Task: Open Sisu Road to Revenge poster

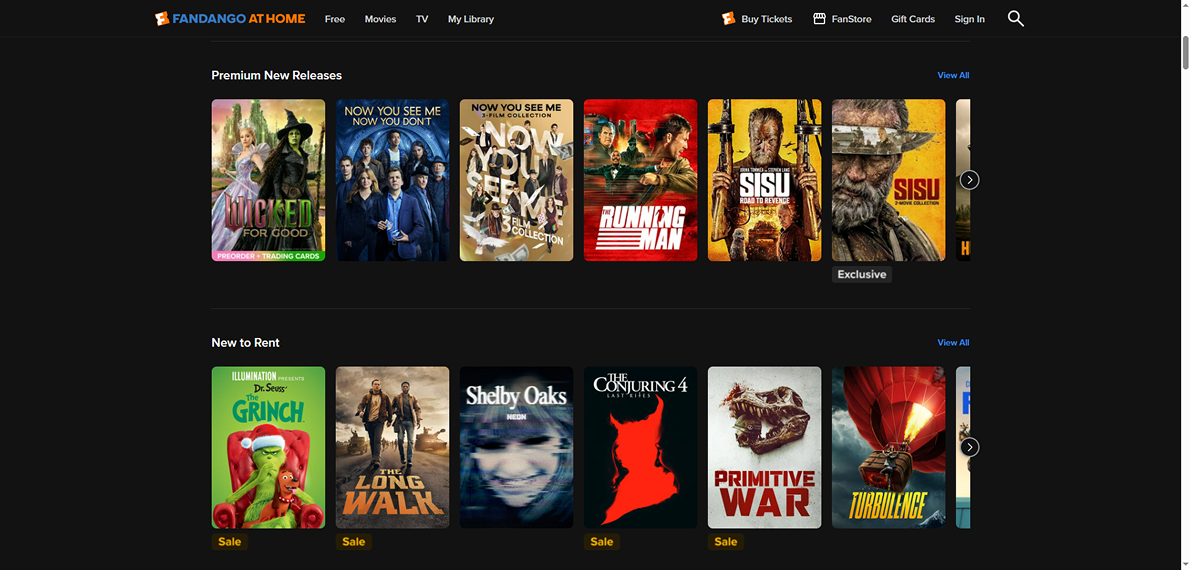Action: pos(764,180)
